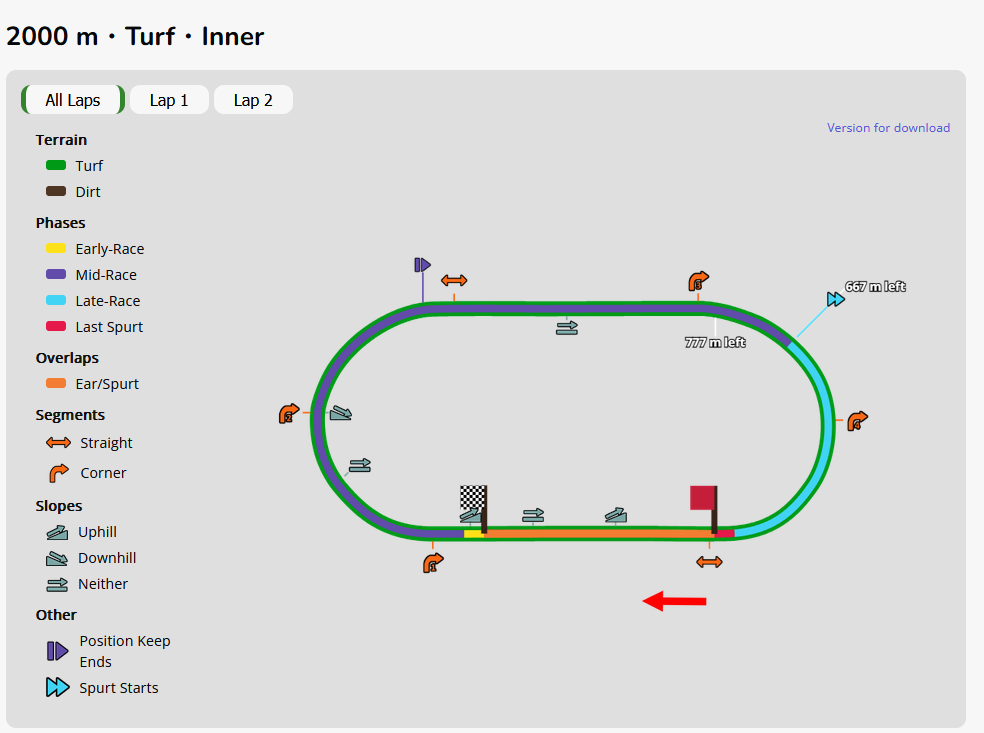Screen dimensions: 984x733
Task: Click the corner 3 marker on track
Action: [698, 281]
